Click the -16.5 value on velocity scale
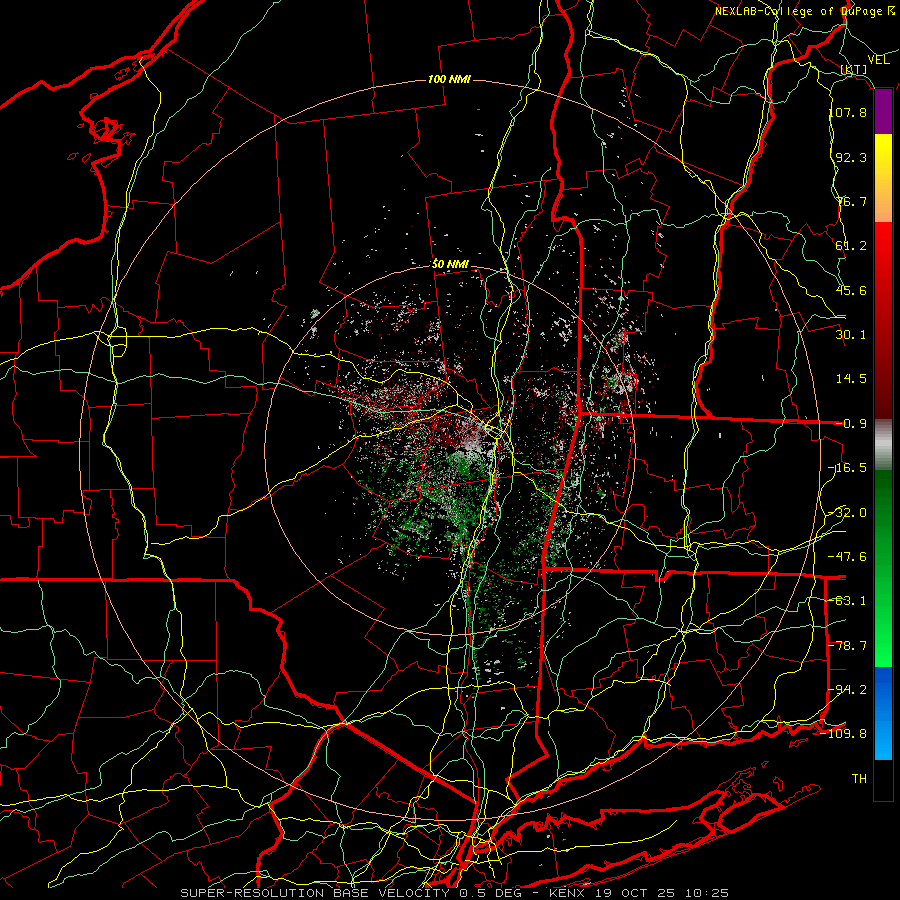The height and width of the screenshot is (900, 900). [x=848, y=468]
